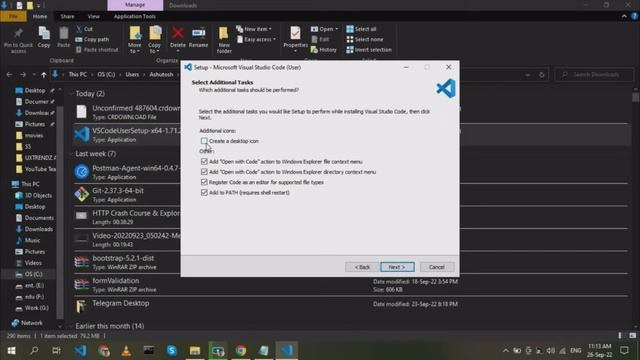The height and width of the screenshot is (360, 640).
Task: Select the bootstrap-5.2.1-dist archive icon
Action: (82, 262)
